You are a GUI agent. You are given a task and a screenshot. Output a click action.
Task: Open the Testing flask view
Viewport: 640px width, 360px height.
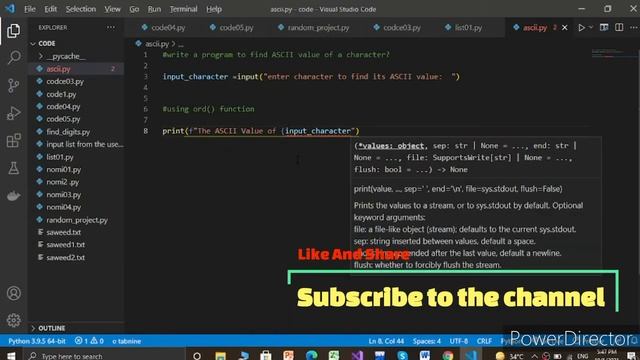(13, 168)
